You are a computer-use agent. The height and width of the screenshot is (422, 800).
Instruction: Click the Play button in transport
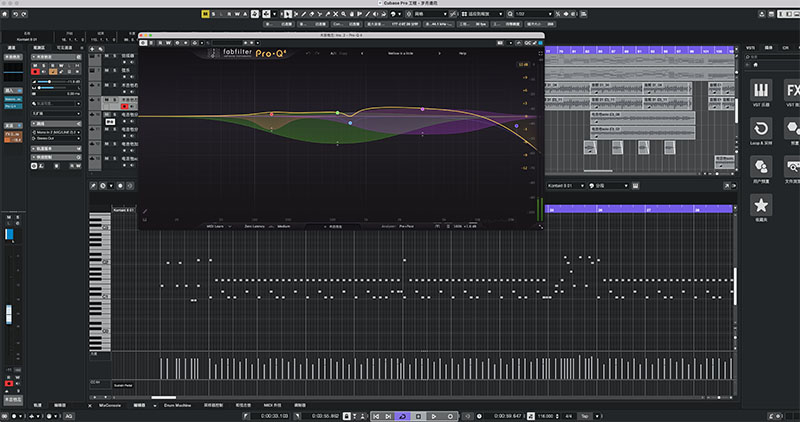(434, 416)
